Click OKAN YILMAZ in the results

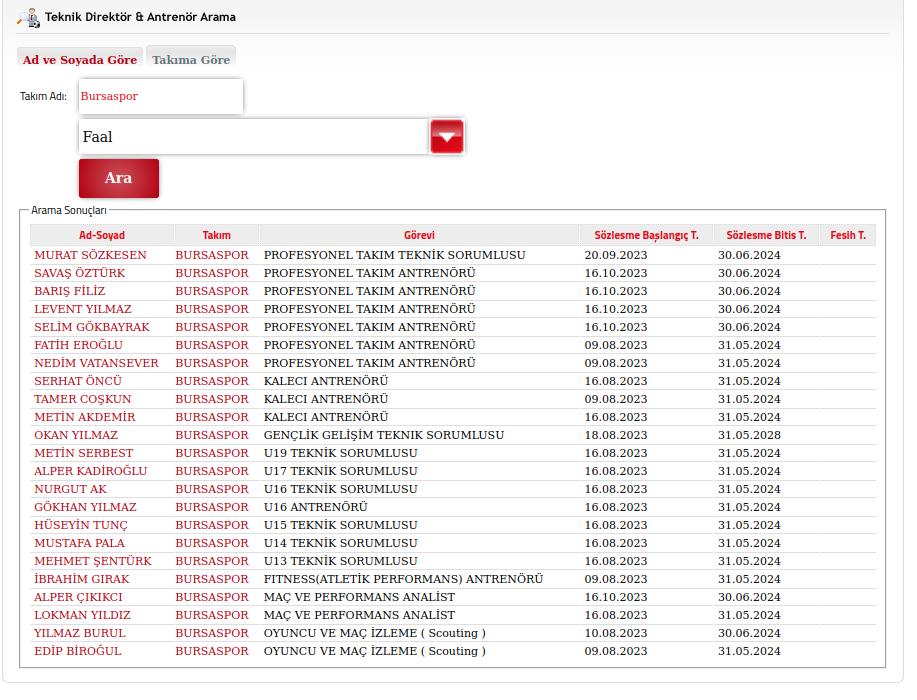click(76, 435)
